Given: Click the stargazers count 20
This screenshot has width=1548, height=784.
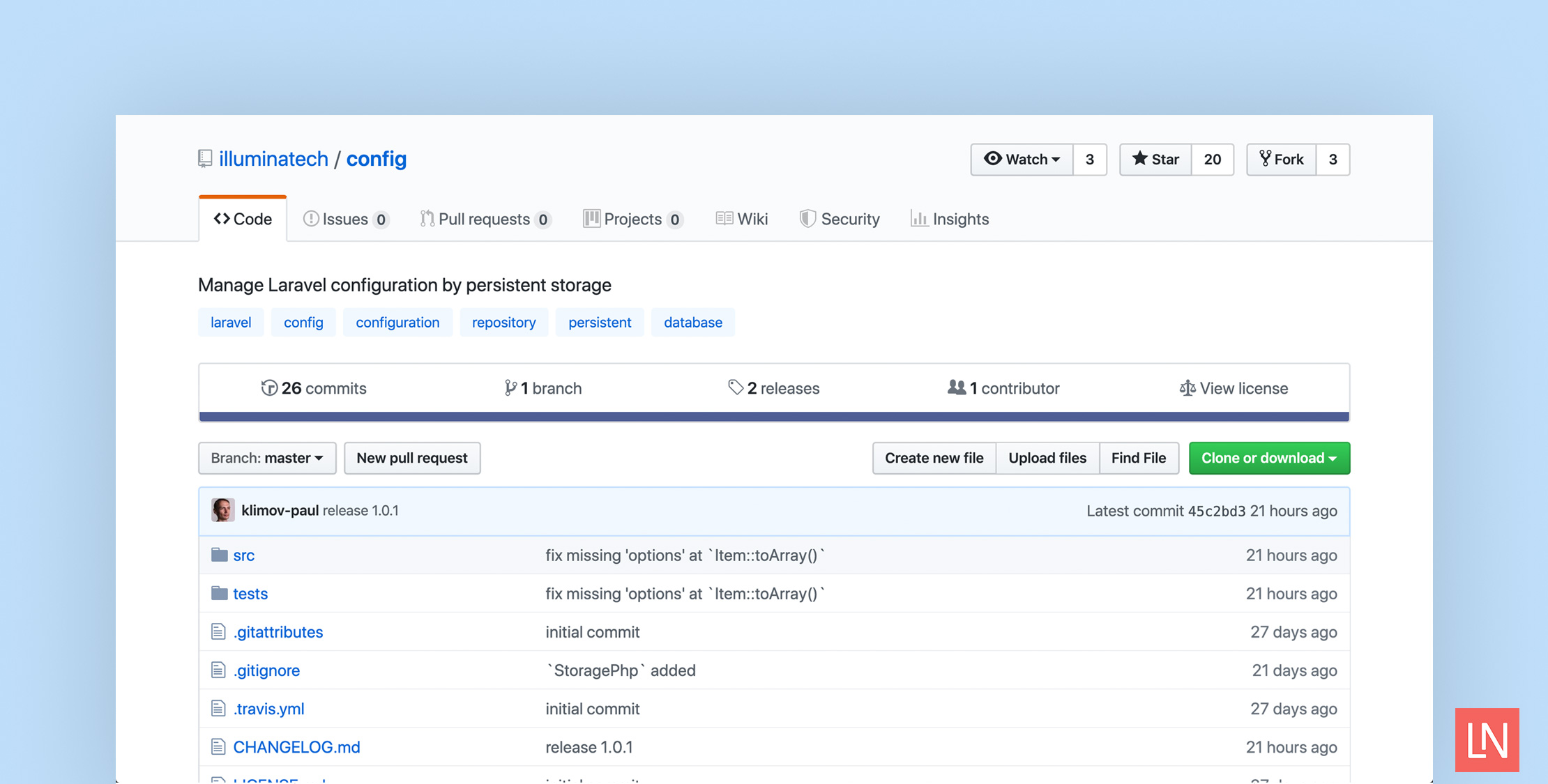Looking at the screenshot, I should click(1213, 160).
